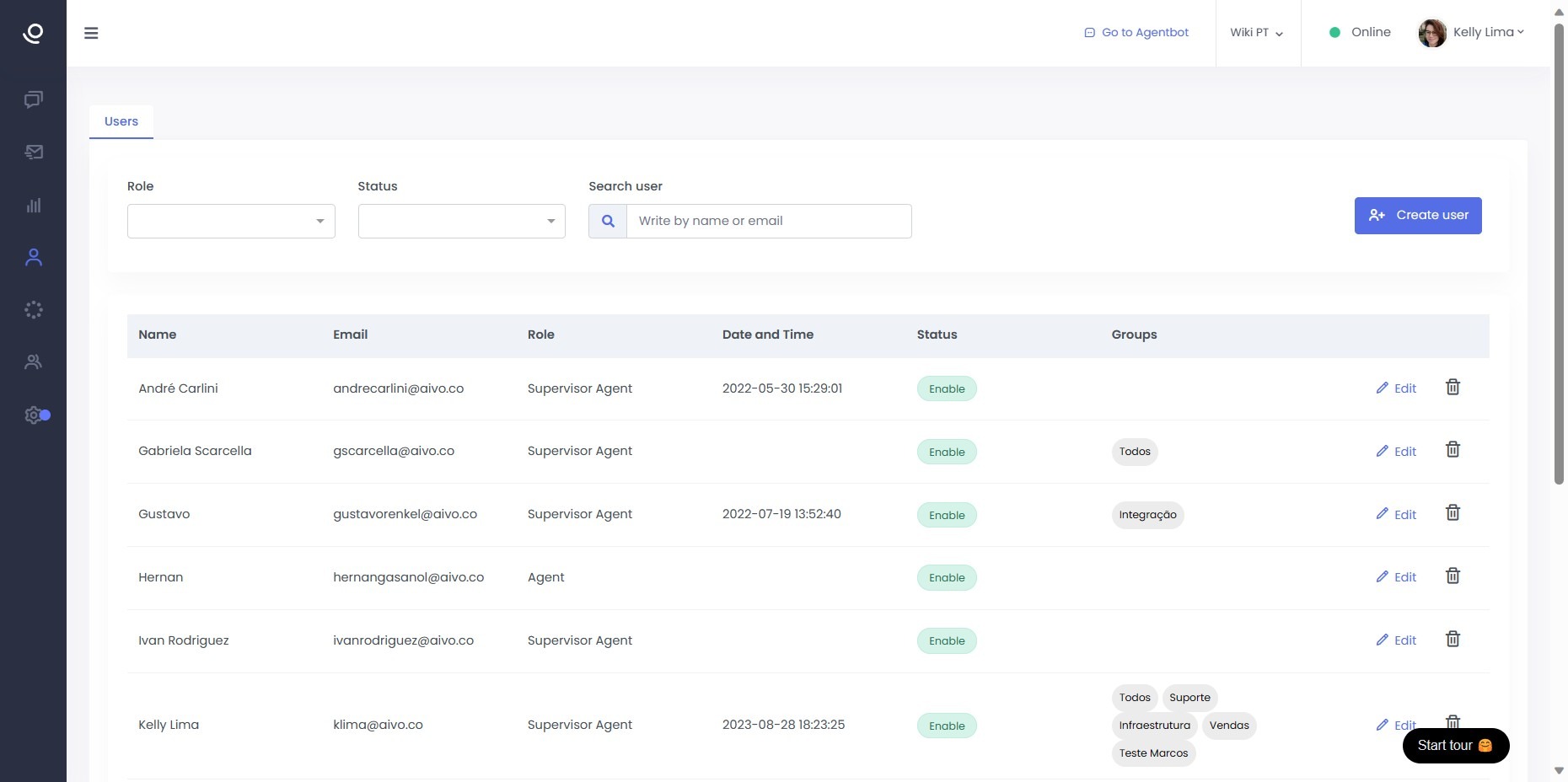Open the bar chart analytics icon in sidebar
Image resolution: width=1568 pixels, height=782 pixels.
(x=34, y=205)
